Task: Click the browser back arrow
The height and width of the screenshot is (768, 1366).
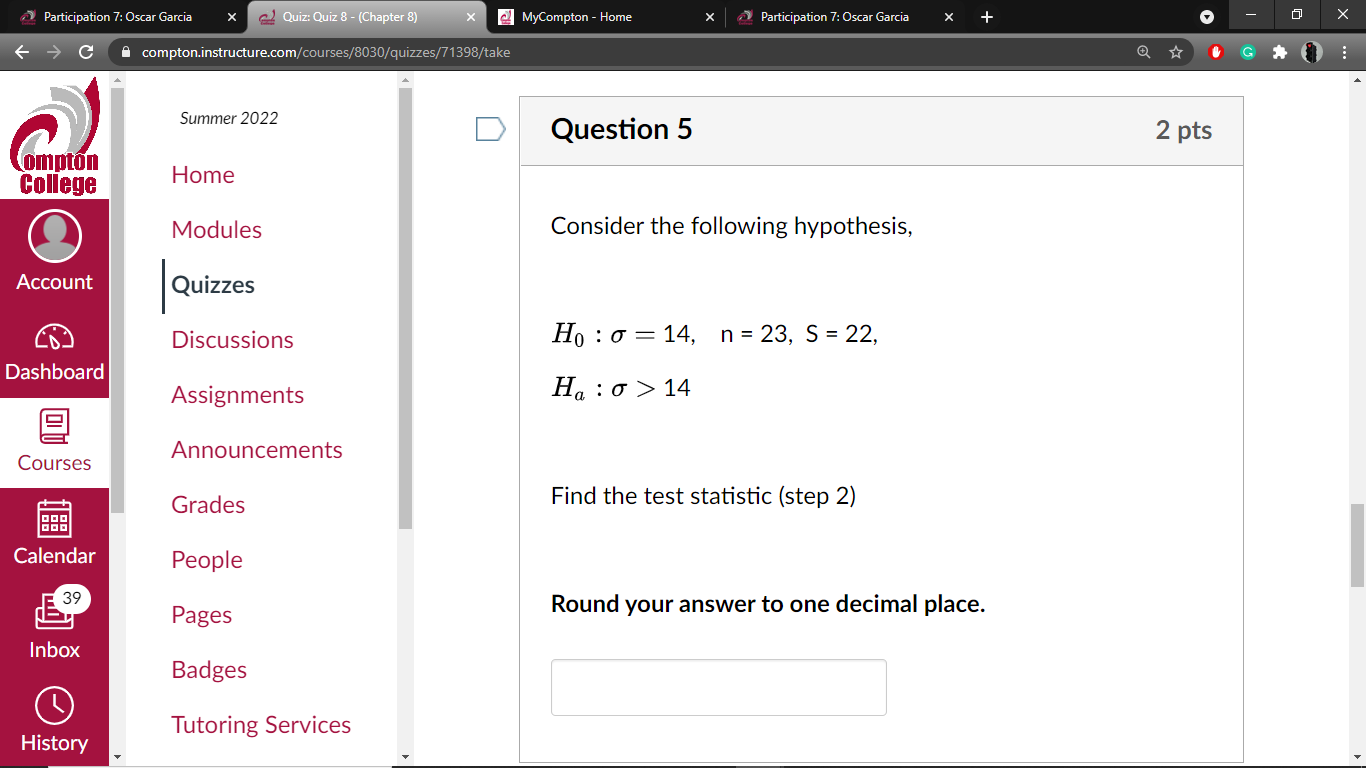Action: point(22,52)
